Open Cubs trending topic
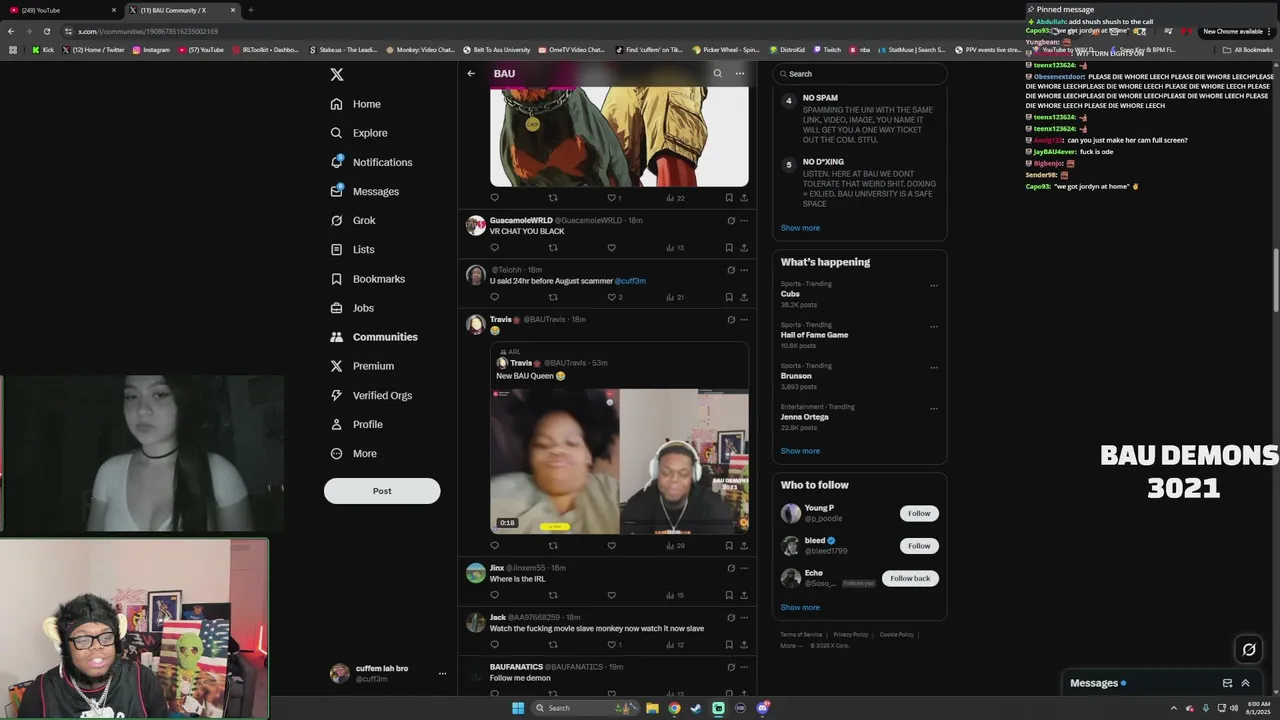Screen dimensions: 1280x720 790,294
